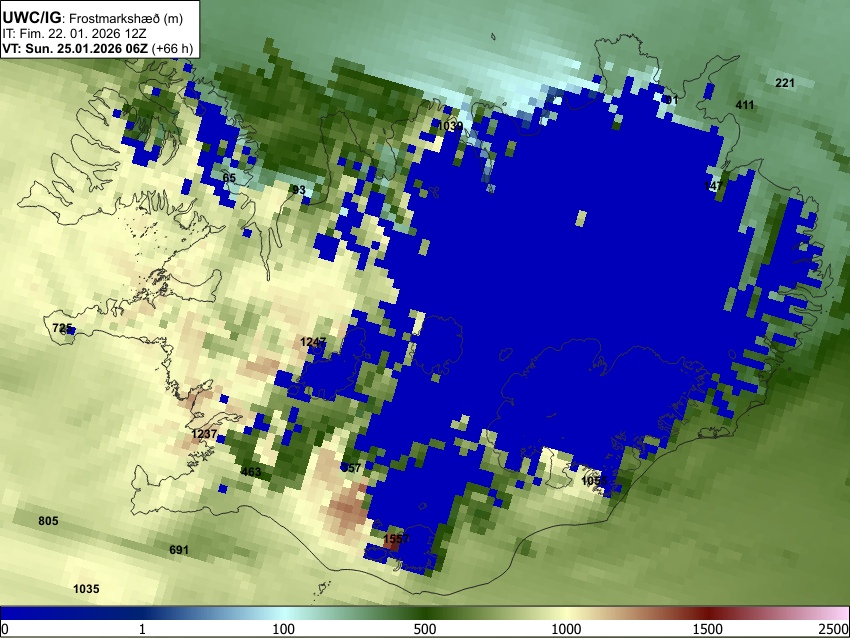Image resolution: width=850 pixels, height=638 pixels.
Task: Click the map value 725
Action: (62, 328)
